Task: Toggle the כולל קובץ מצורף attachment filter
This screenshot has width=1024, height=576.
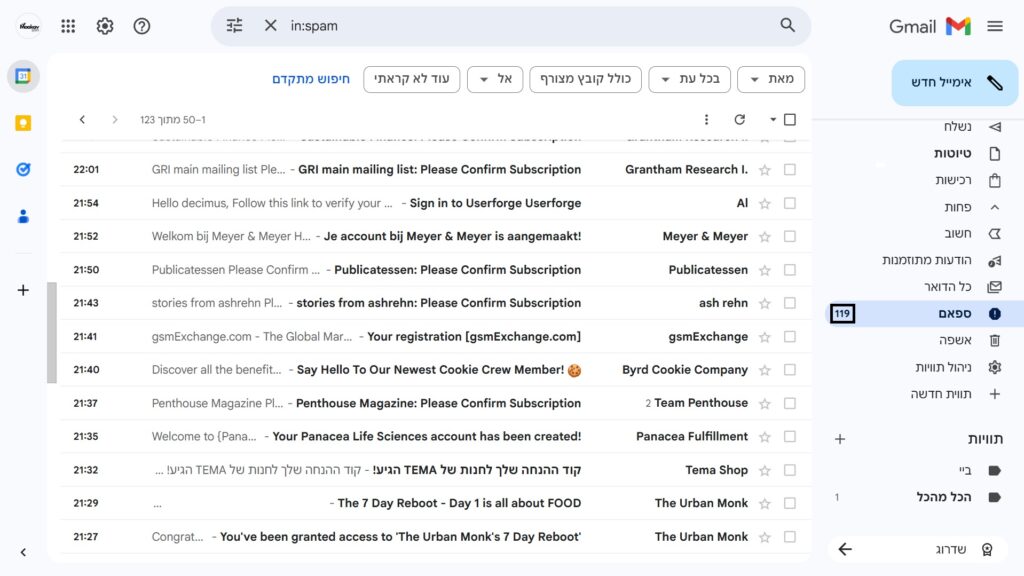Action: click(x=585, y=79)
